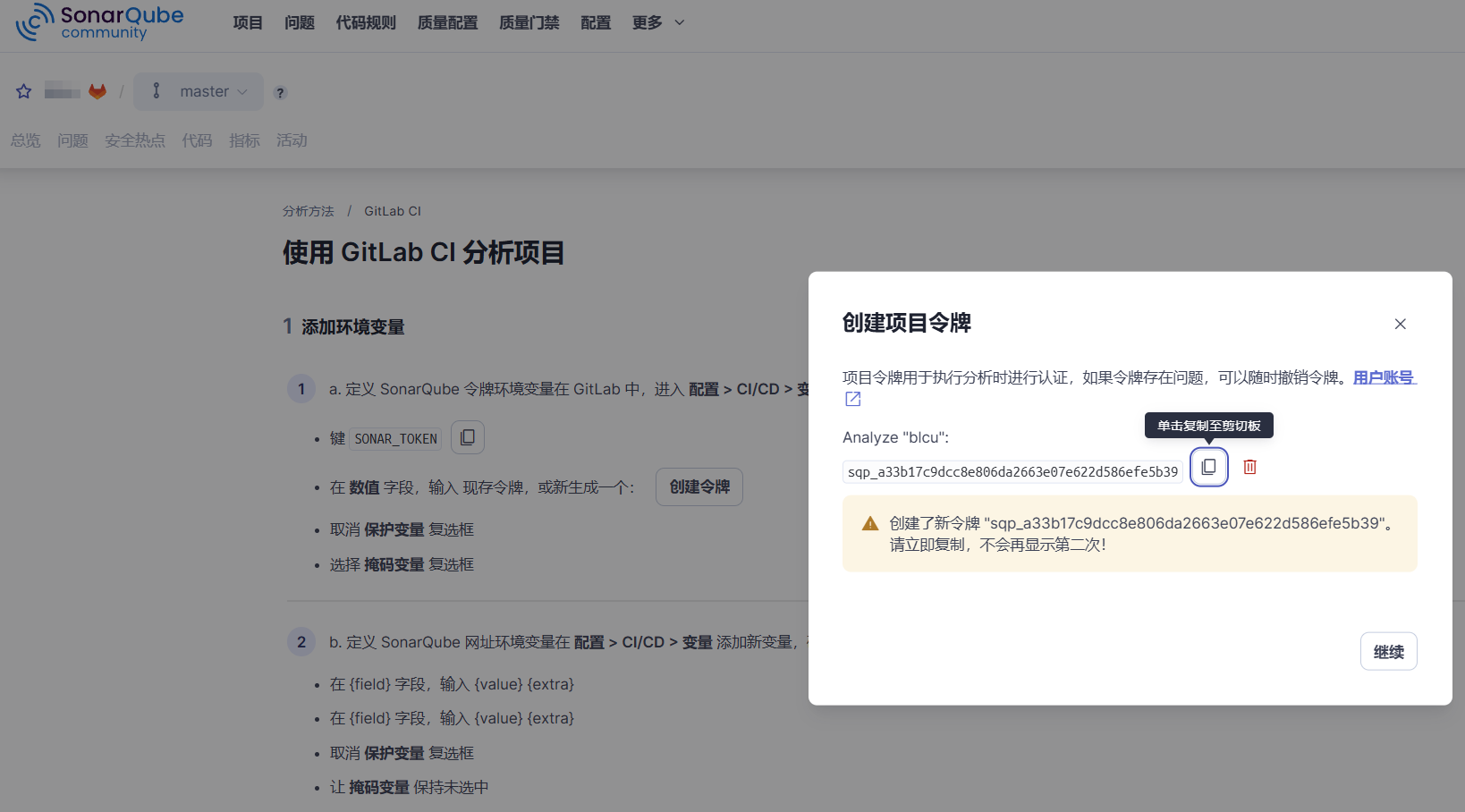Viewport: 1465px width, 812px height.
Task: Click the SonarQube community logo
Action: click(x=99, y=22)
